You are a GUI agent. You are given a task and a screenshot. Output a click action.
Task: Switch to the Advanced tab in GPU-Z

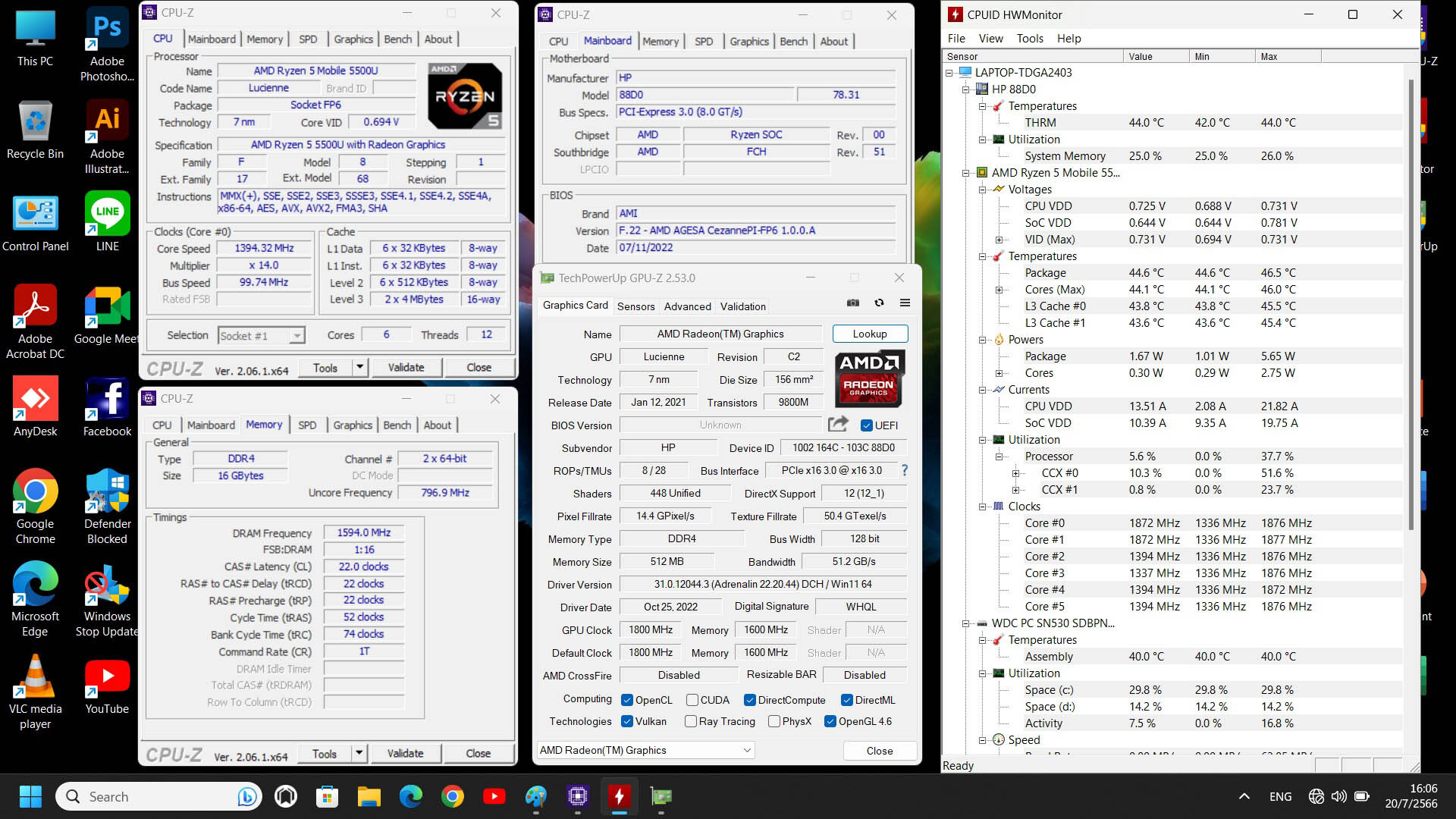click(x=687, y=306)
